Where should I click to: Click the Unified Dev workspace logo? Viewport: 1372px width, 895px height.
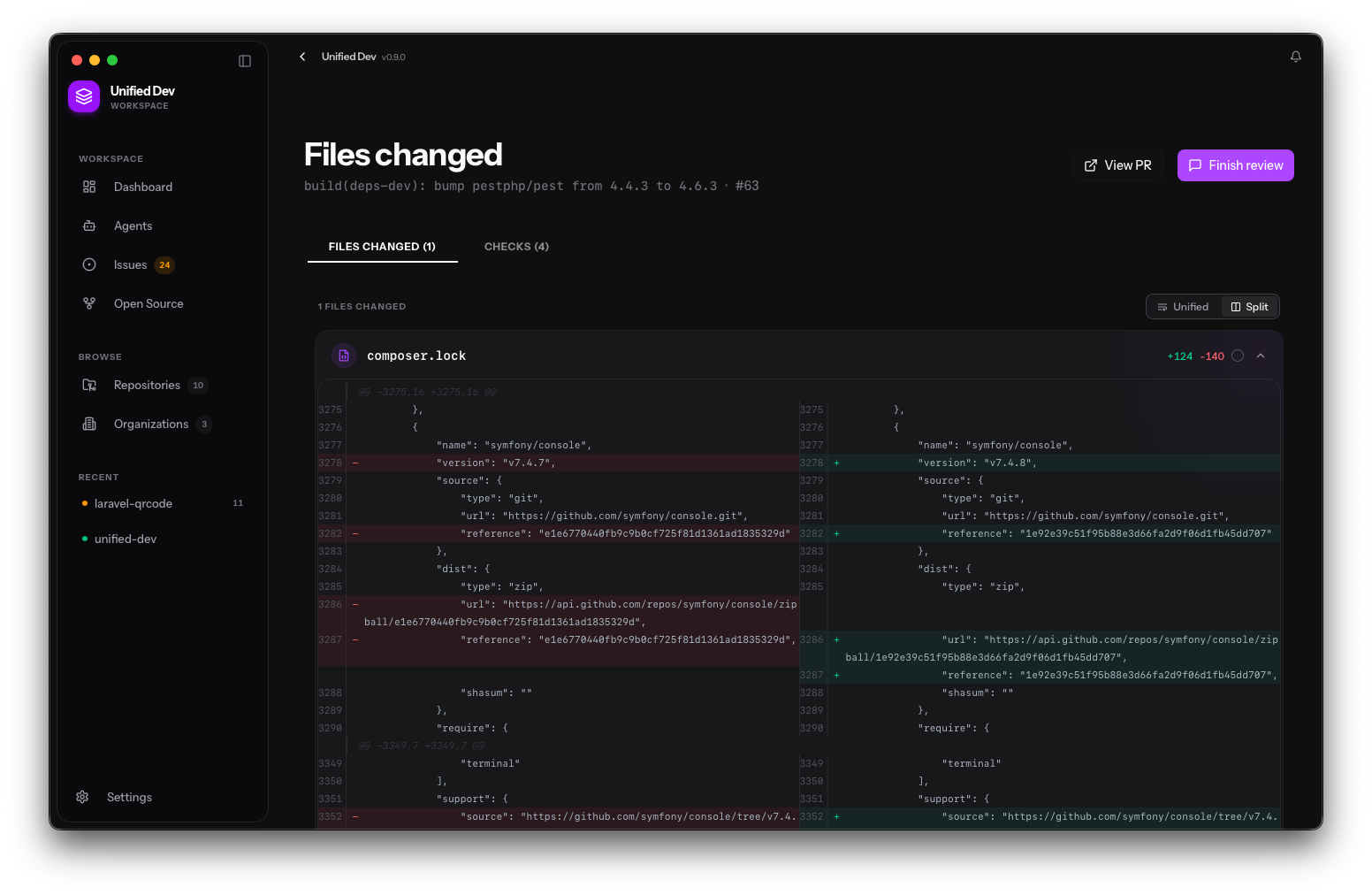pyautogui.click(x=84, y=96)
